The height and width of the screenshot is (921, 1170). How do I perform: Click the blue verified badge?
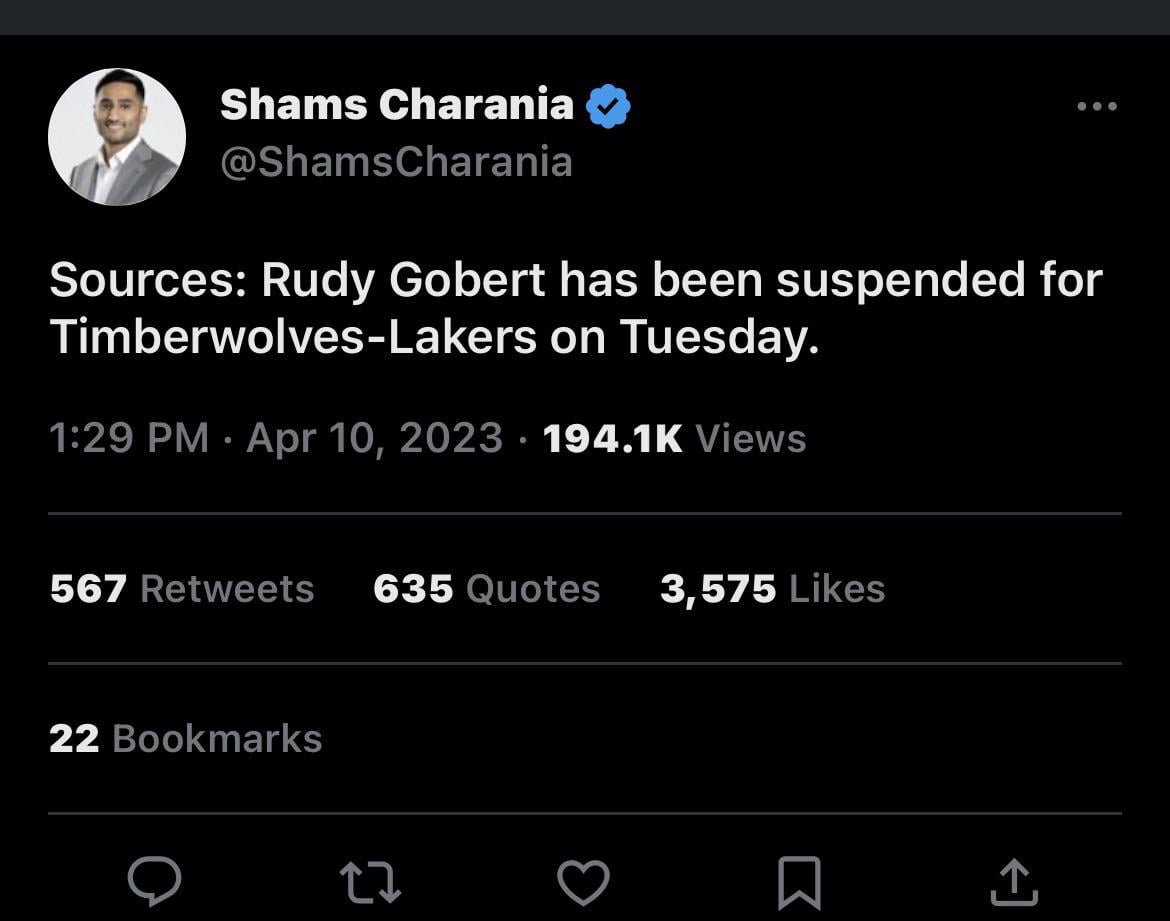[x=608, y=106]
